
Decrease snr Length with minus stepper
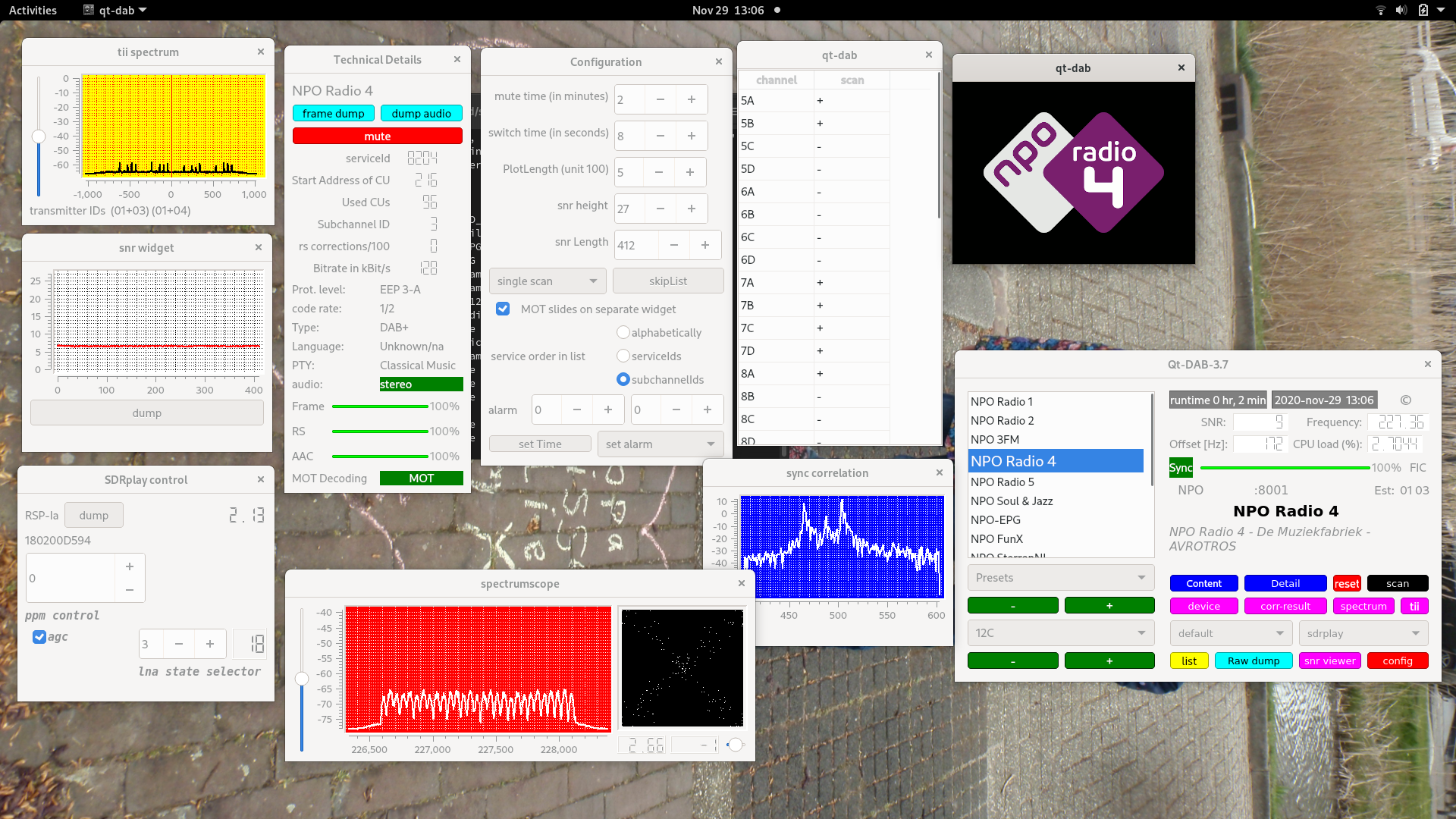pyautogui.click(x=674, y=245)
